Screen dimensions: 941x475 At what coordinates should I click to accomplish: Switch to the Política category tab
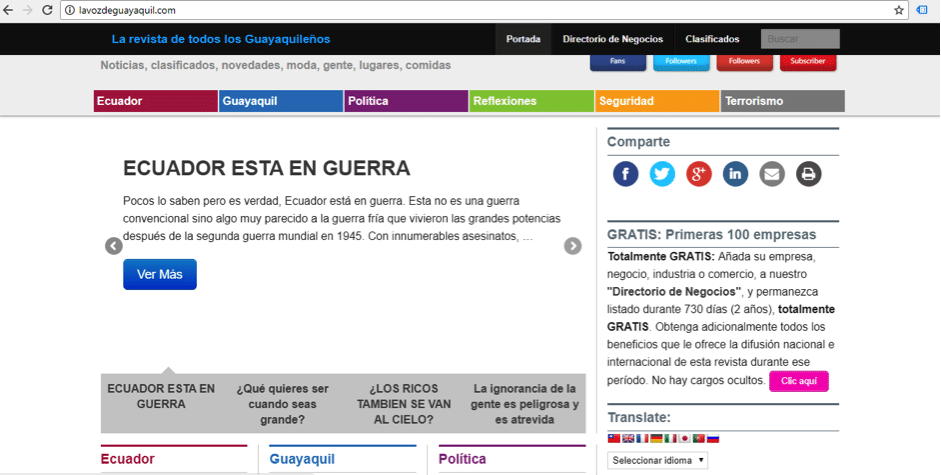tap(406, 101)
